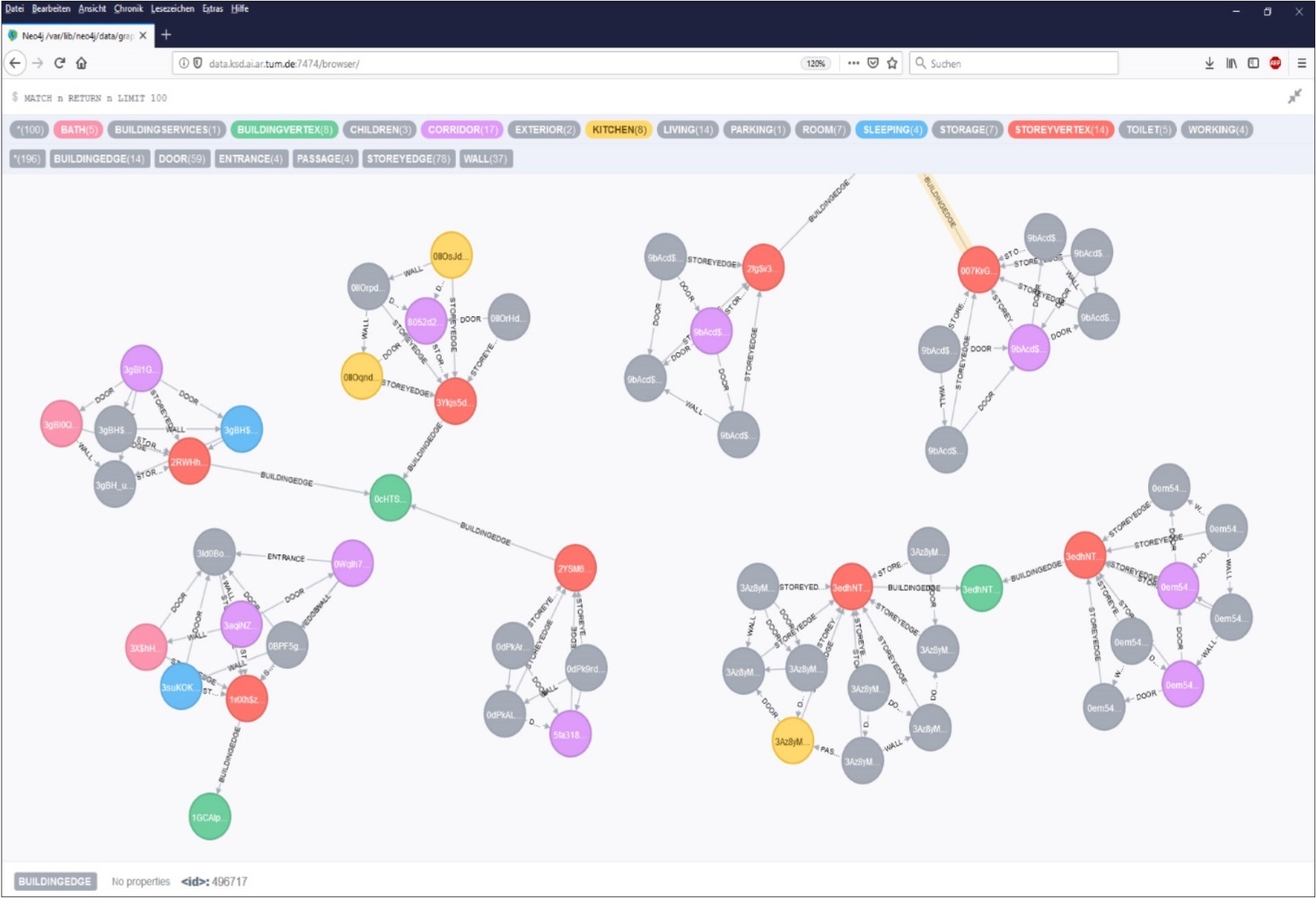Click the ABP adblocker icon
The image size is (1316, 898).
1275,63
